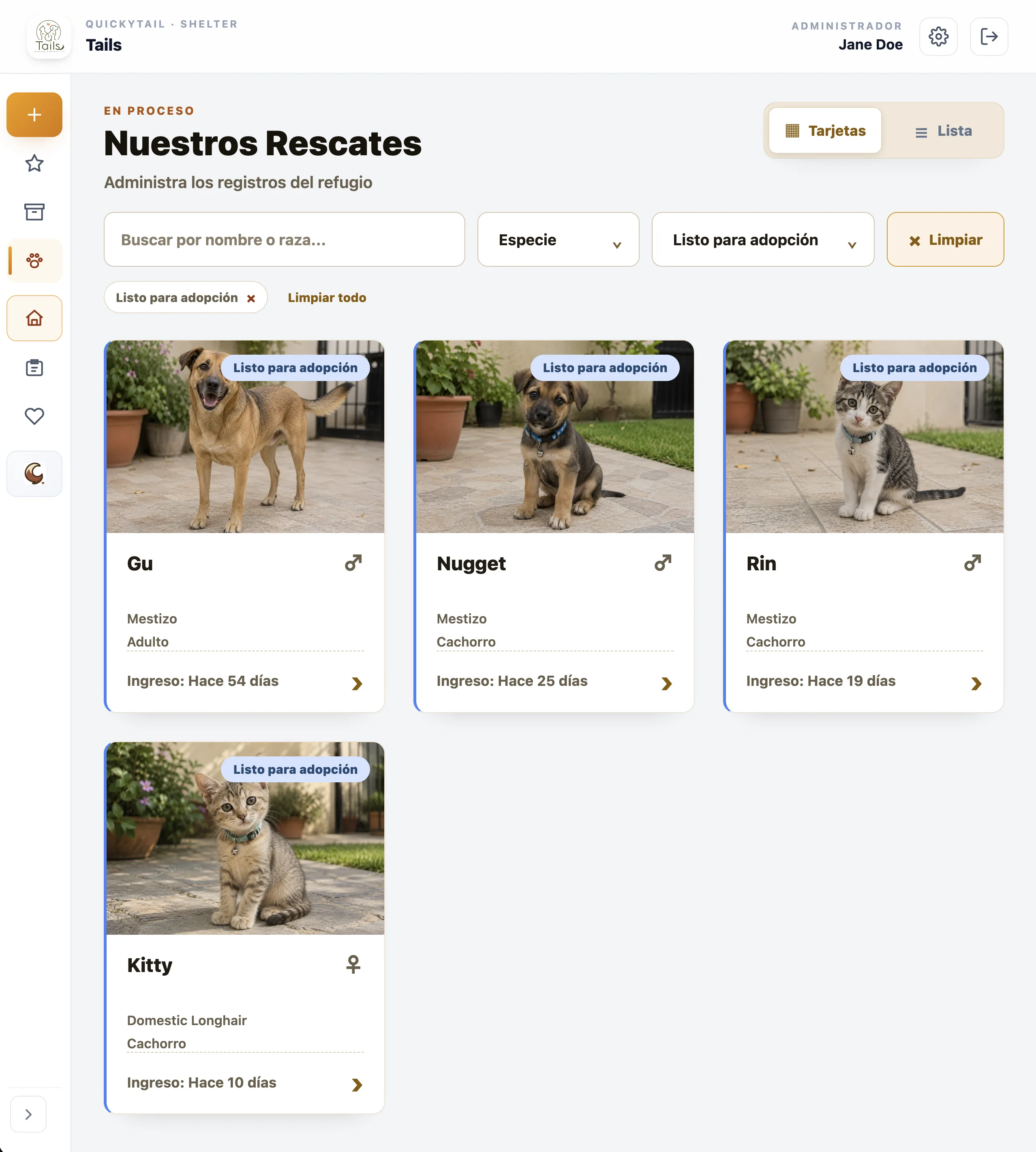Focus the search by name or breed field

(284, 240)
